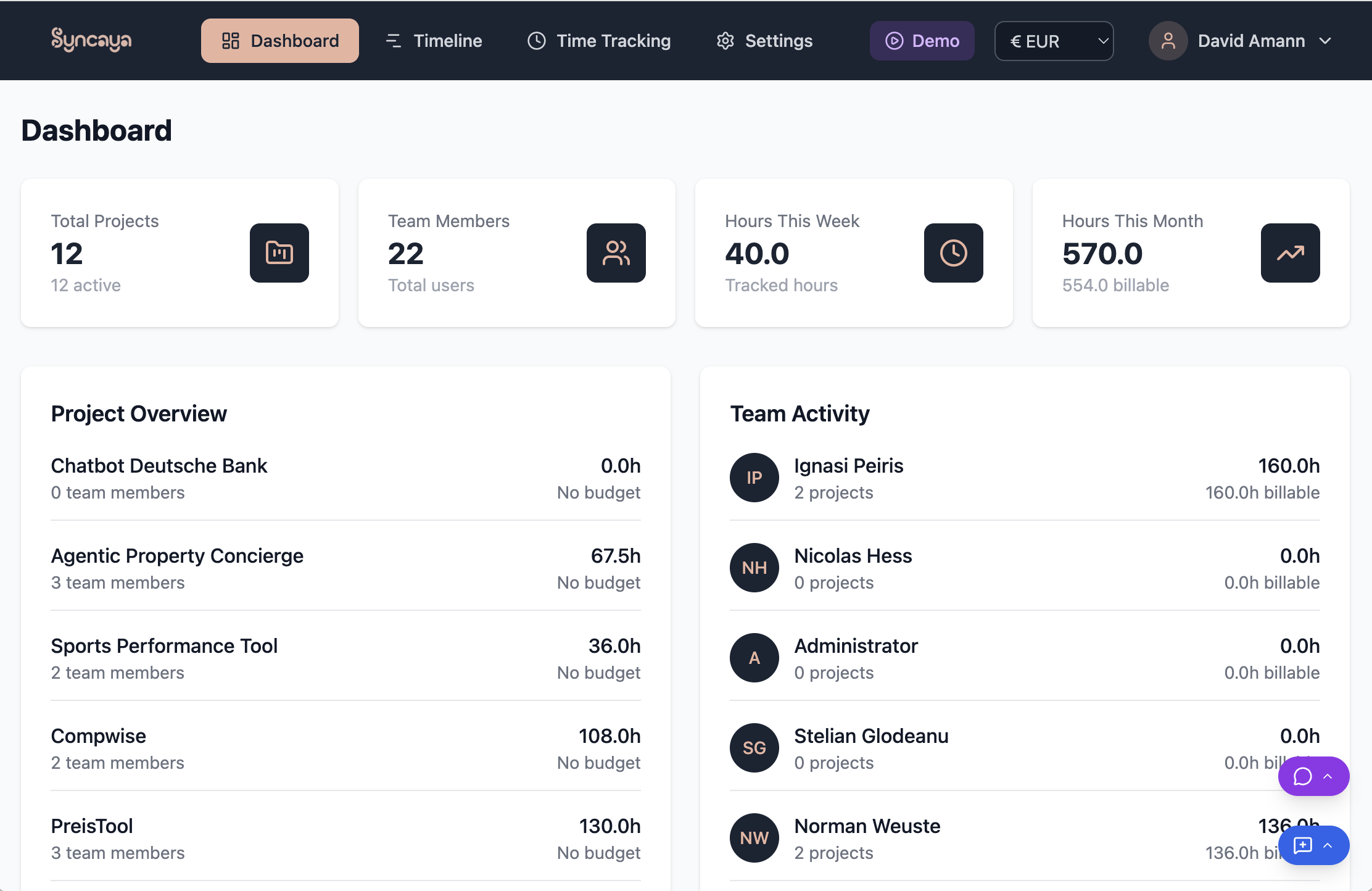Select the Nicolas Hess team row

pyautogui.click(x=853, y=556)
